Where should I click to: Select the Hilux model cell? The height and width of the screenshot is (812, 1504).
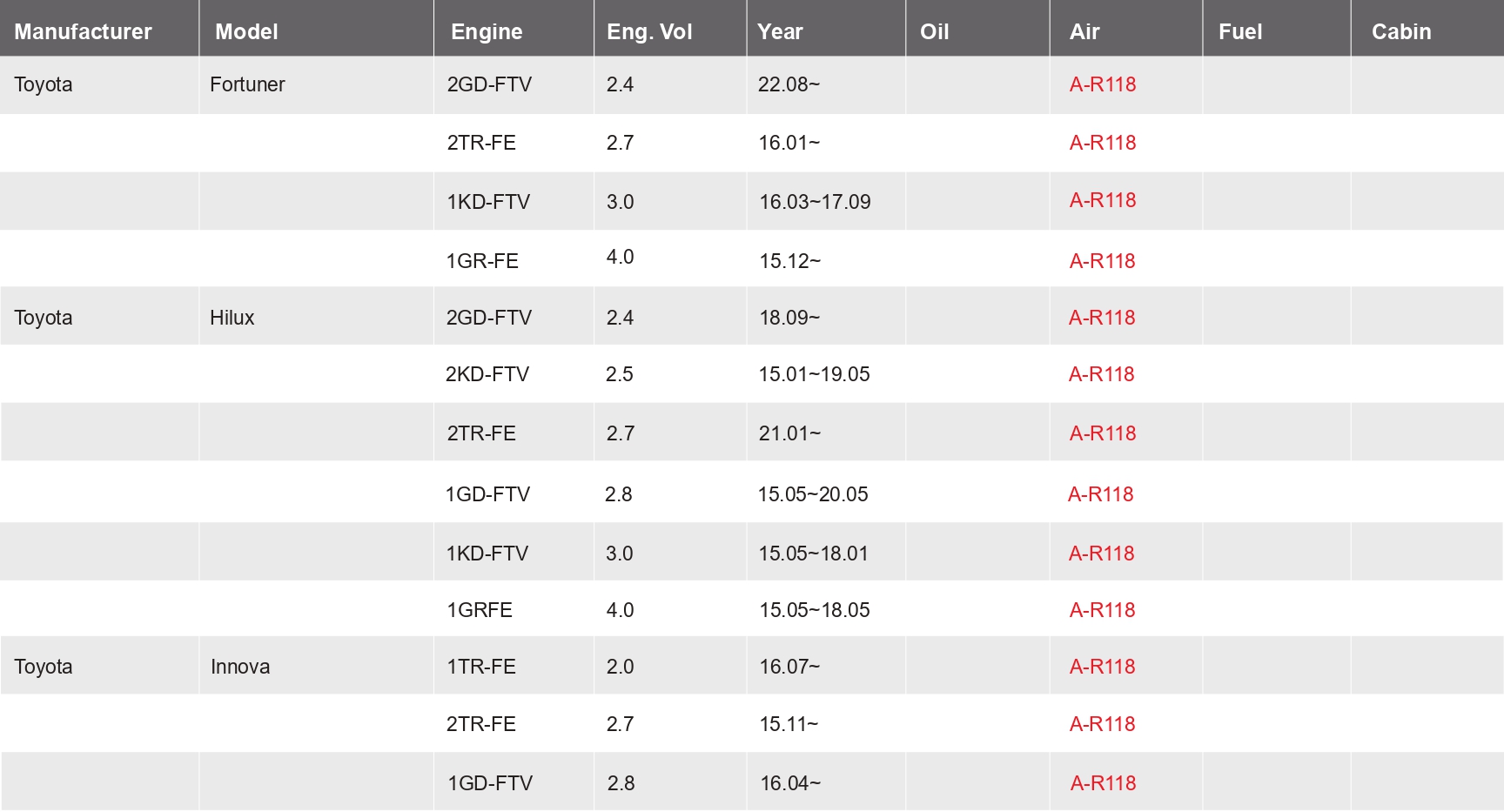[232, 318]
